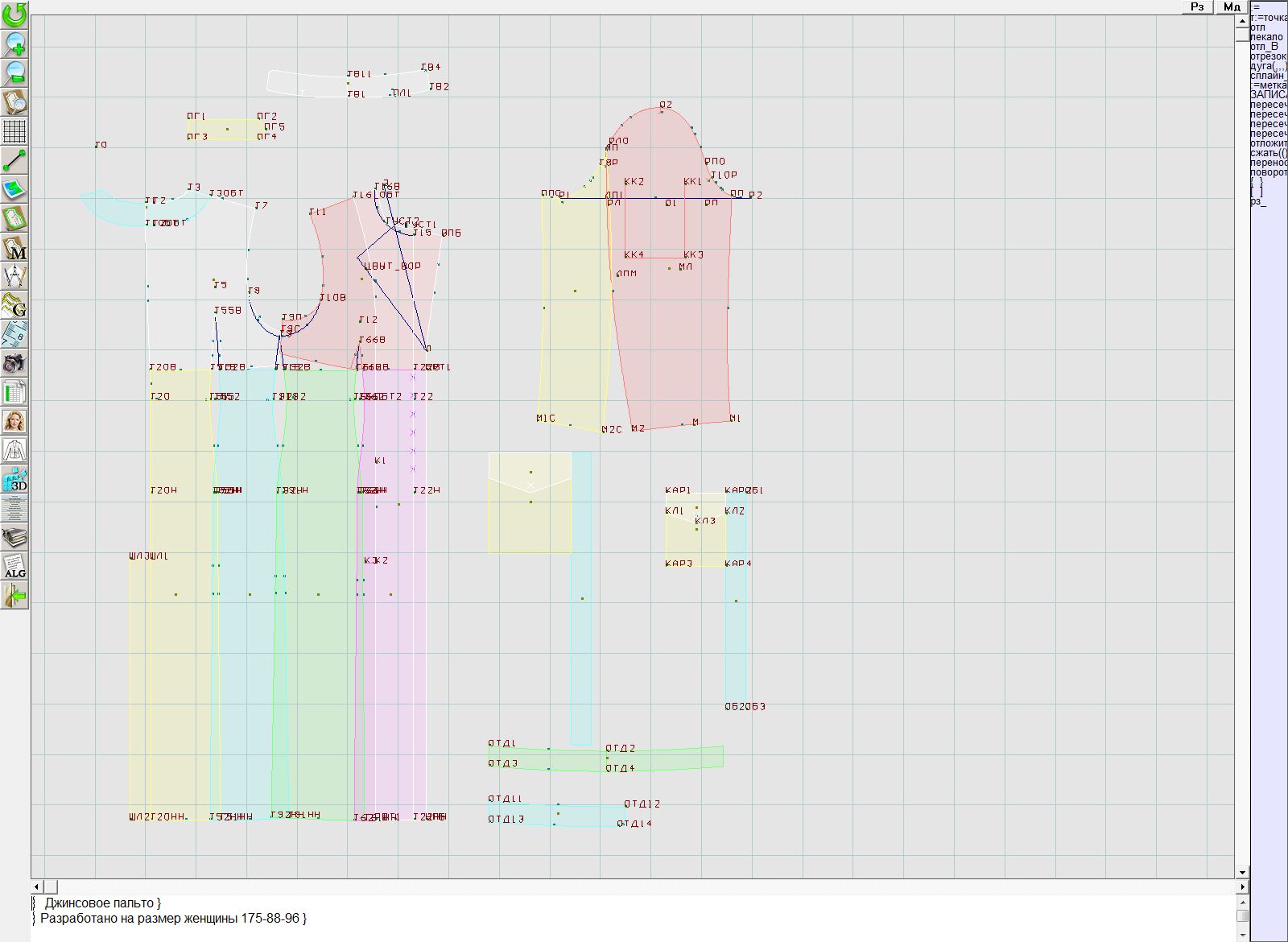Image resolution: width=1288 pixels, height=942 pixels.
Task: Click the 'Джинсовое пальто' comment text line
Action: [x=102, y=903]
